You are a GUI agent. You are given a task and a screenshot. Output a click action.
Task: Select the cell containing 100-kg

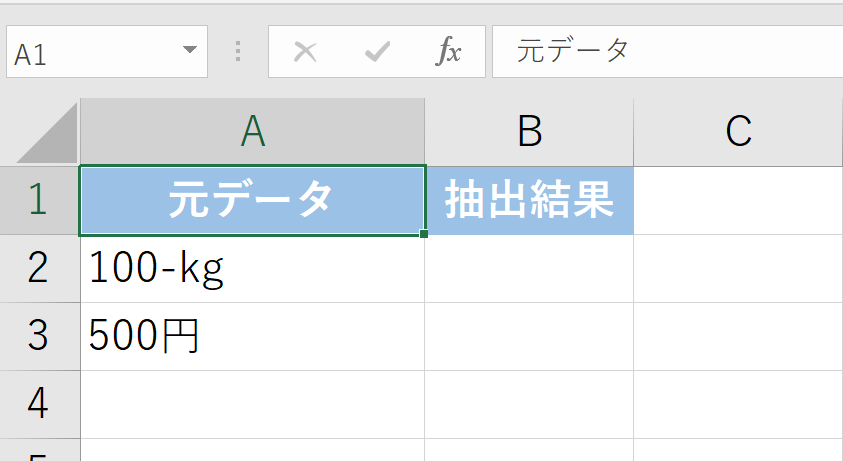pos(252,269)
